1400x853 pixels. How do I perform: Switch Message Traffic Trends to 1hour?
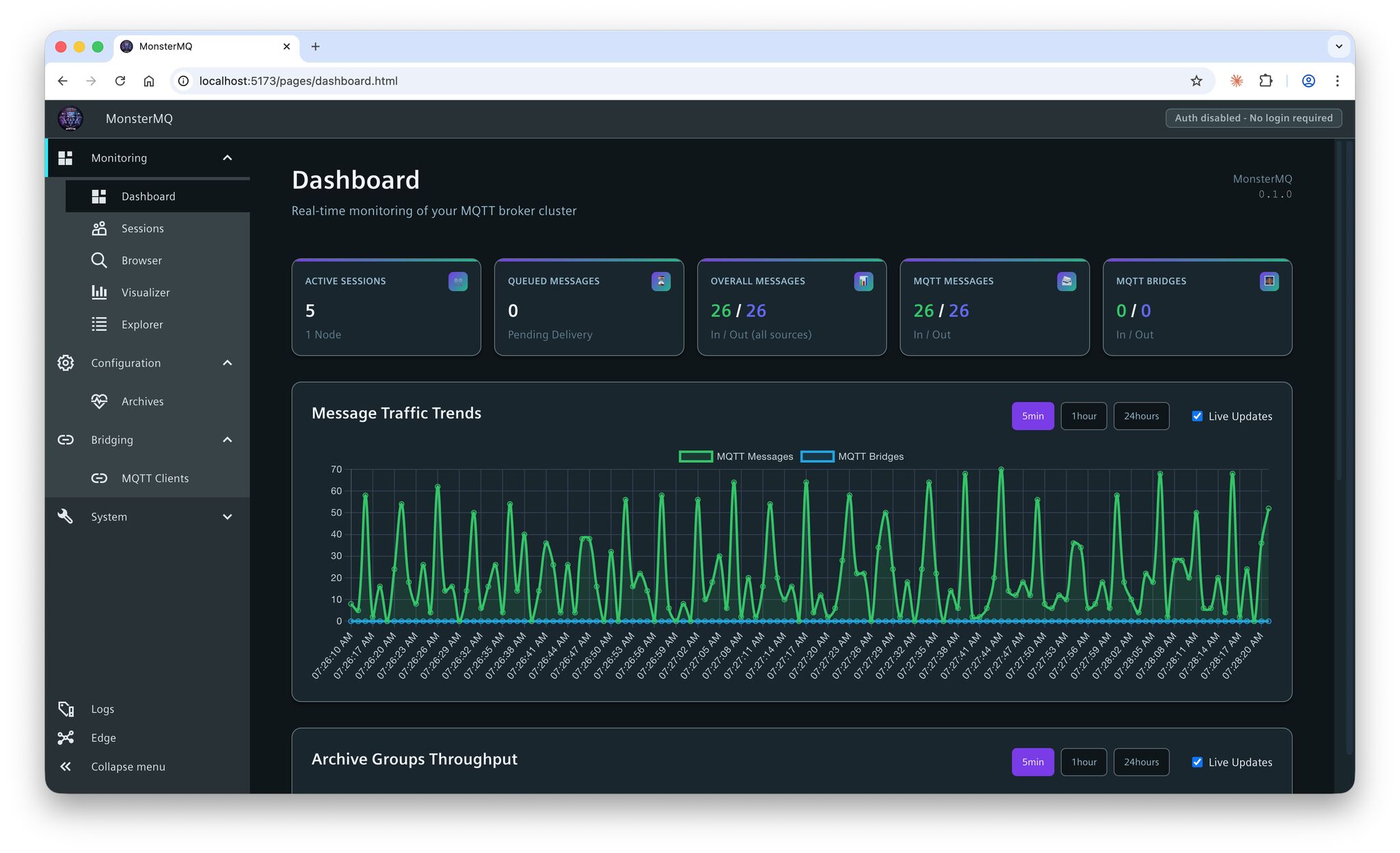click(x=1083, y=416)
